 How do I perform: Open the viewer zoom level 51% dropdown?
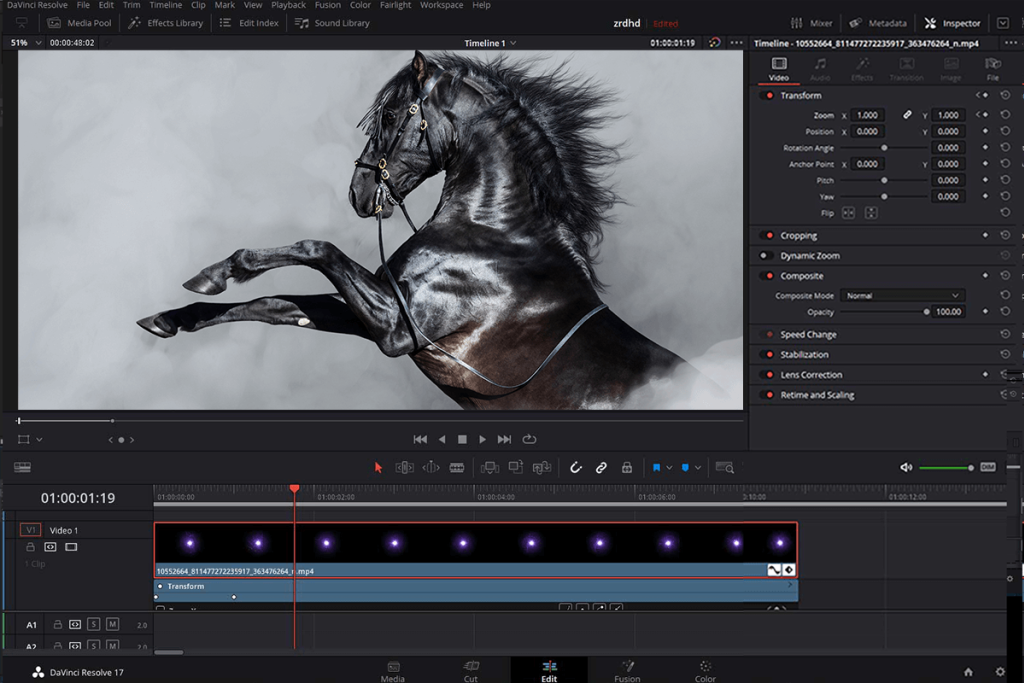point(26,43)
